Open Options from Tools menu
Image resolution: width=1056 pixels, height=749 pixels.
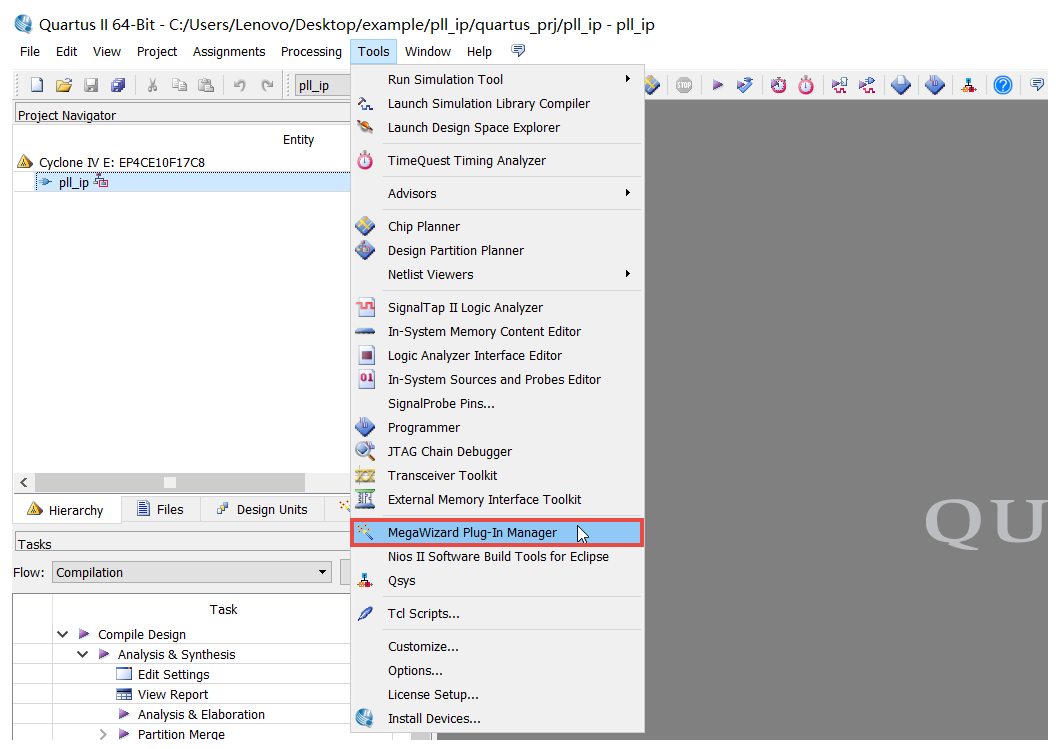[497, 671]
